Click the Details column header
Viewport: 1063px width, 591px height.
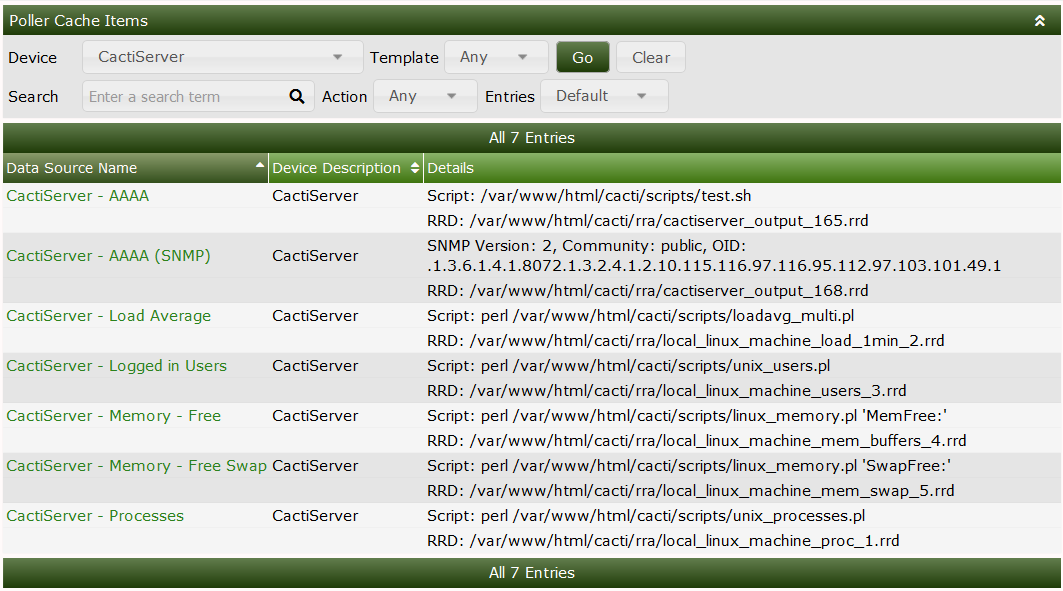[451, 168]
